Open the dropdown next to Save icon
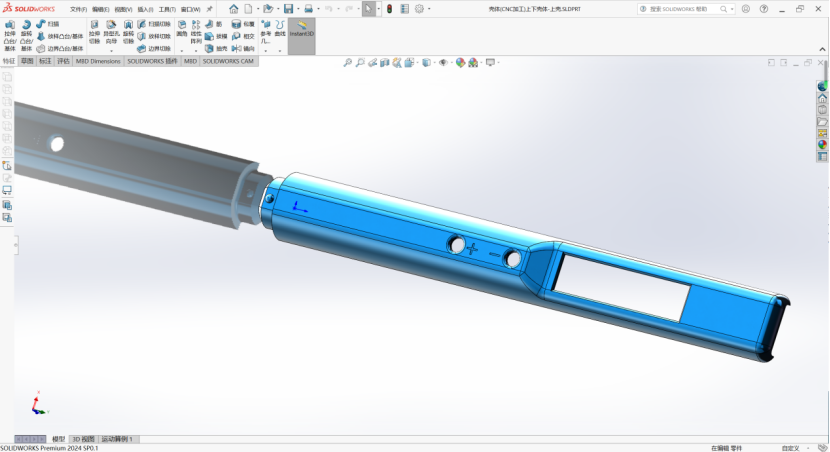 pyautogui.click(x=298, y=9)
